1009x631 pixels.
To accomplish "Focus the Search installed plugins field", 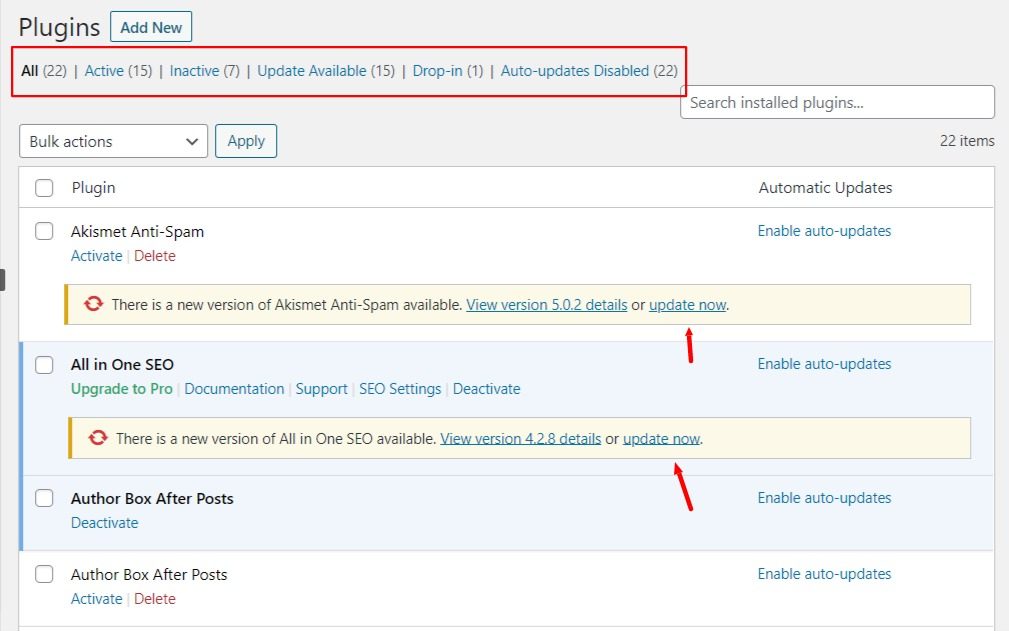I will click(x=837, y=102).
